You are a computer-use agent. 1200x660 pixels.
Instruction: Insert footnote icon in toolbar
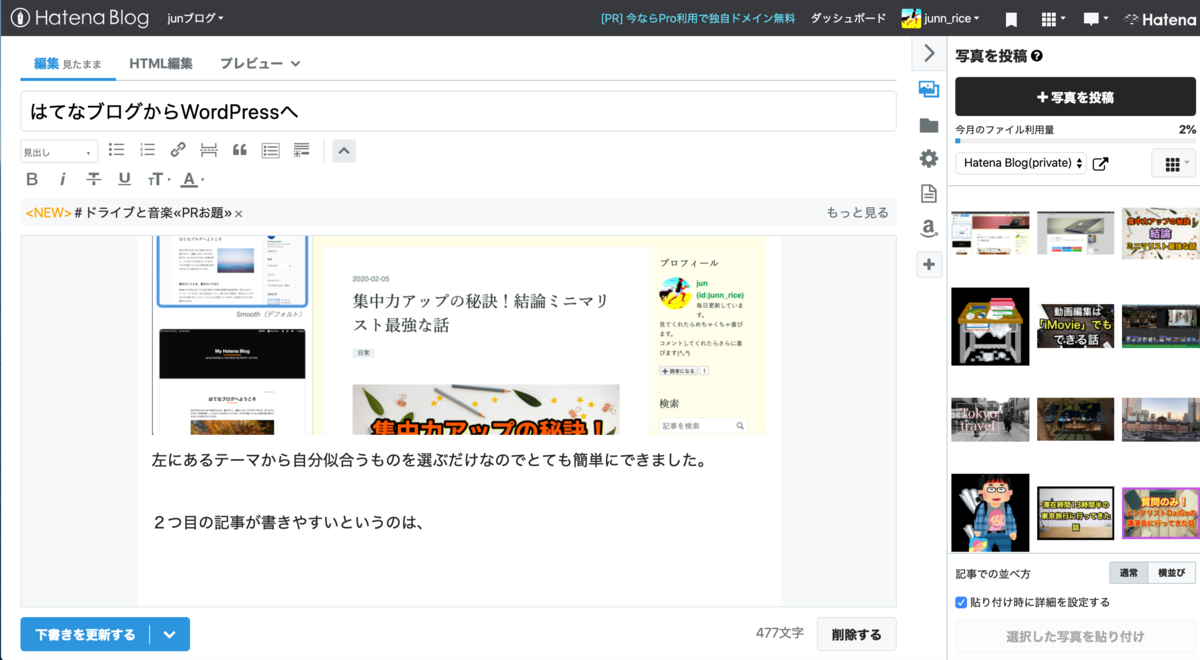(301, 150)
